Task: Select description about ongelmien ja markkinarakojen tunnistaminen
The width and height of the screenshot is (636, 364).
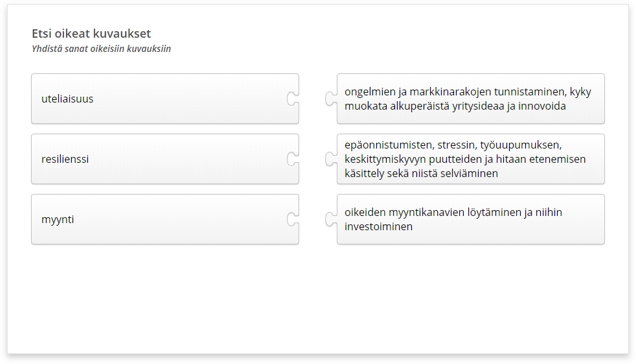Action: pos(471,99)
